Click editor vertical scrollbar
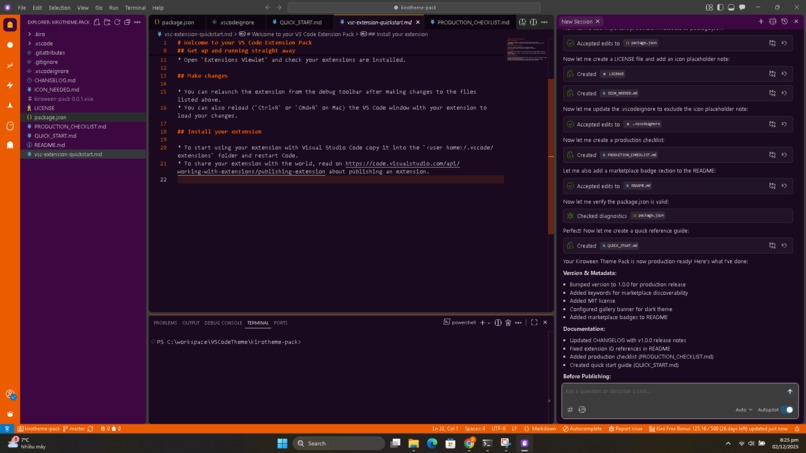This screenshot has width=806, height=453. pos(551,154)
